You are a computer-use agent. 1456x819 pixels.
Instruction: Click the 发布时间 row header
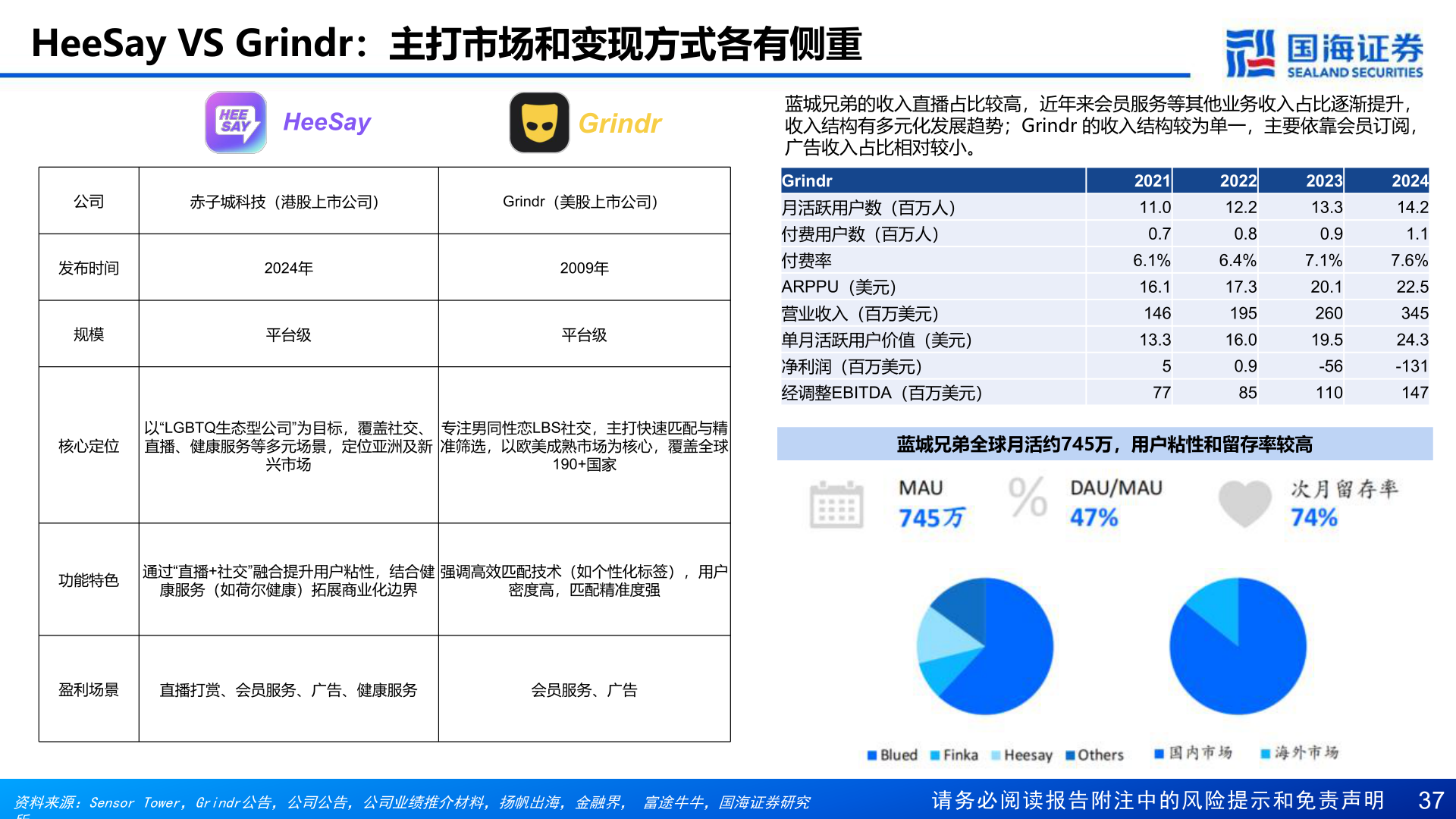[89, 268]
